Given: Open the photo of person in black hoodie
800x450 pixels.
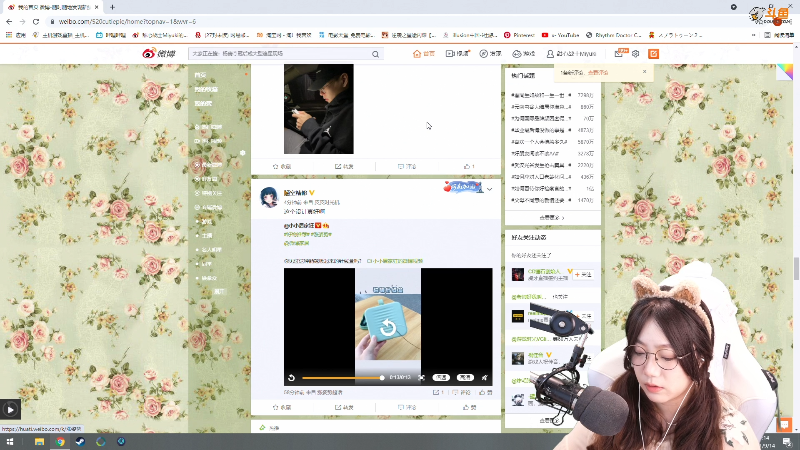Looking at the screenshot, I should [x=319, y=109].
